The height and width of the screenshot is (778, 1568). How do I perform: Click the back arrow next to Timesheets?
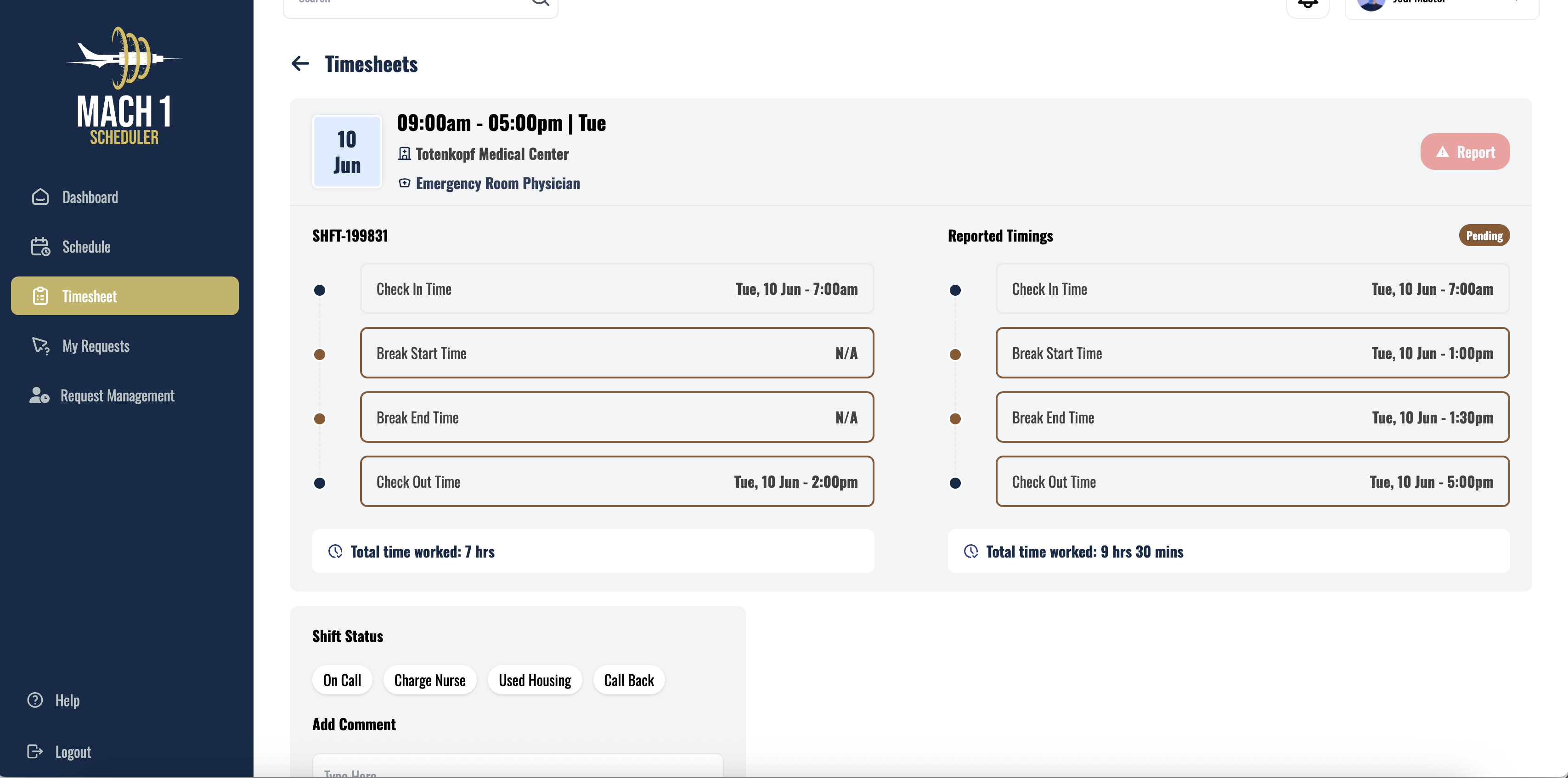click(299, 63)
